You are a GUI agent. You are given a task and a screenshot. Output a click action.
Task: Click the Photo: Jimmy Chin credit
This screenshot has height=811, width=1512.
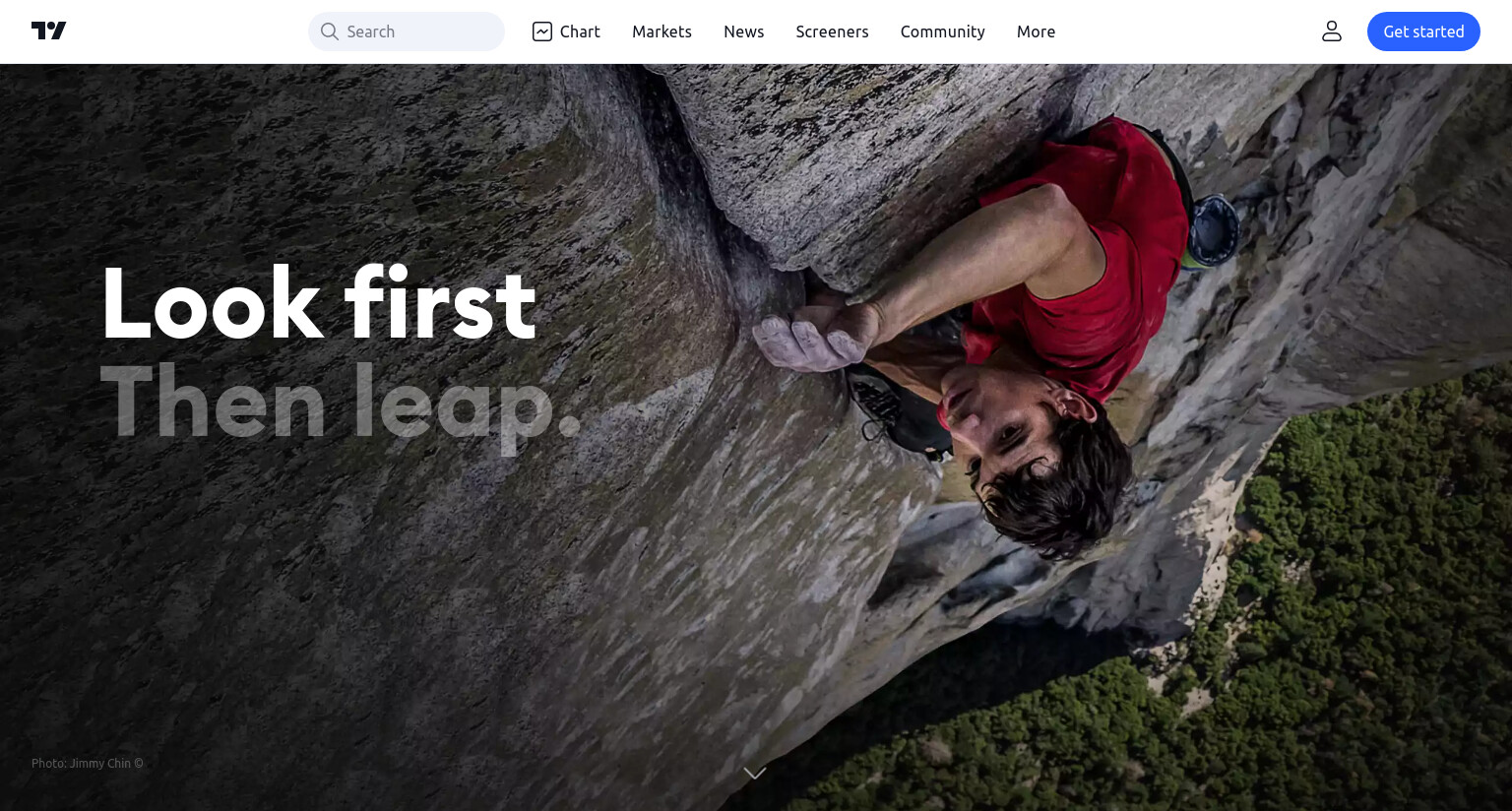pos(88,763)
